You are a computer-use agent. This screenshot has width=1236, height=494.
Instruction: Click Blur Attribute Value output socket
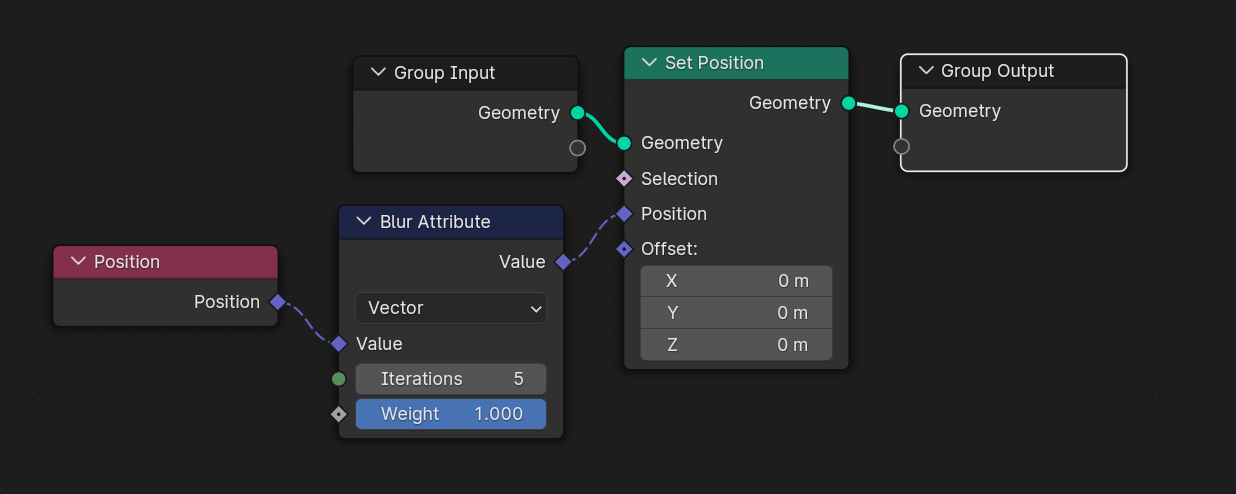[x=563, y=262]
